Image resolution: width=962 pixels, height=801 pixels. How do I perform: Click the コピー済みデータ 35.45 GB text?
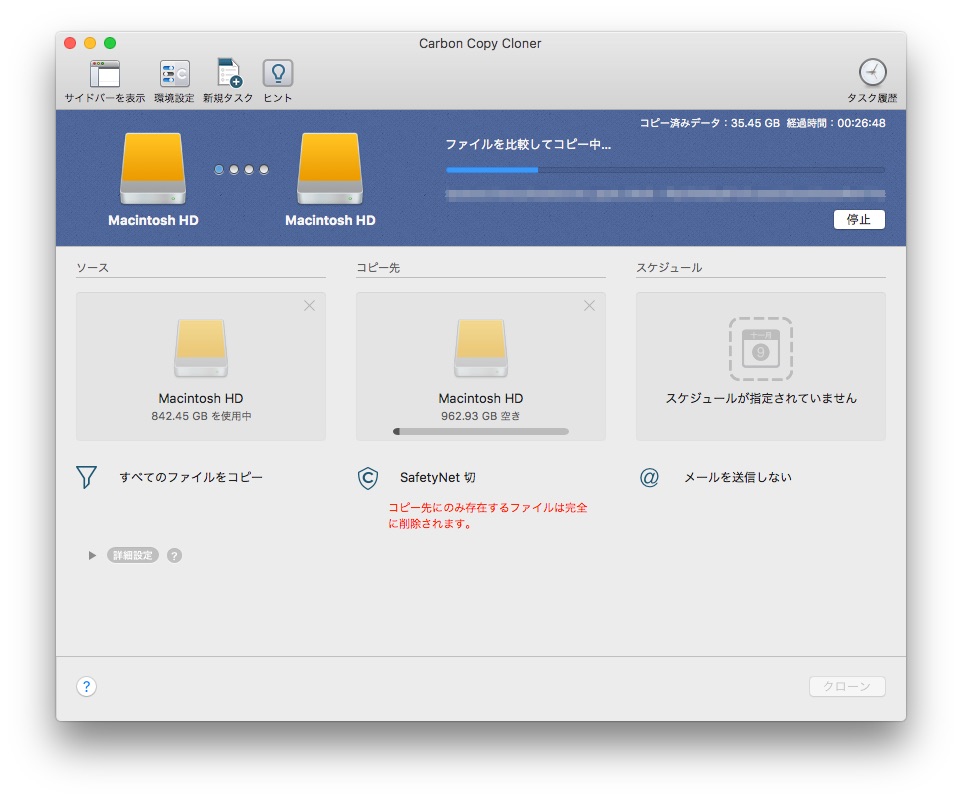coord(710,123)
